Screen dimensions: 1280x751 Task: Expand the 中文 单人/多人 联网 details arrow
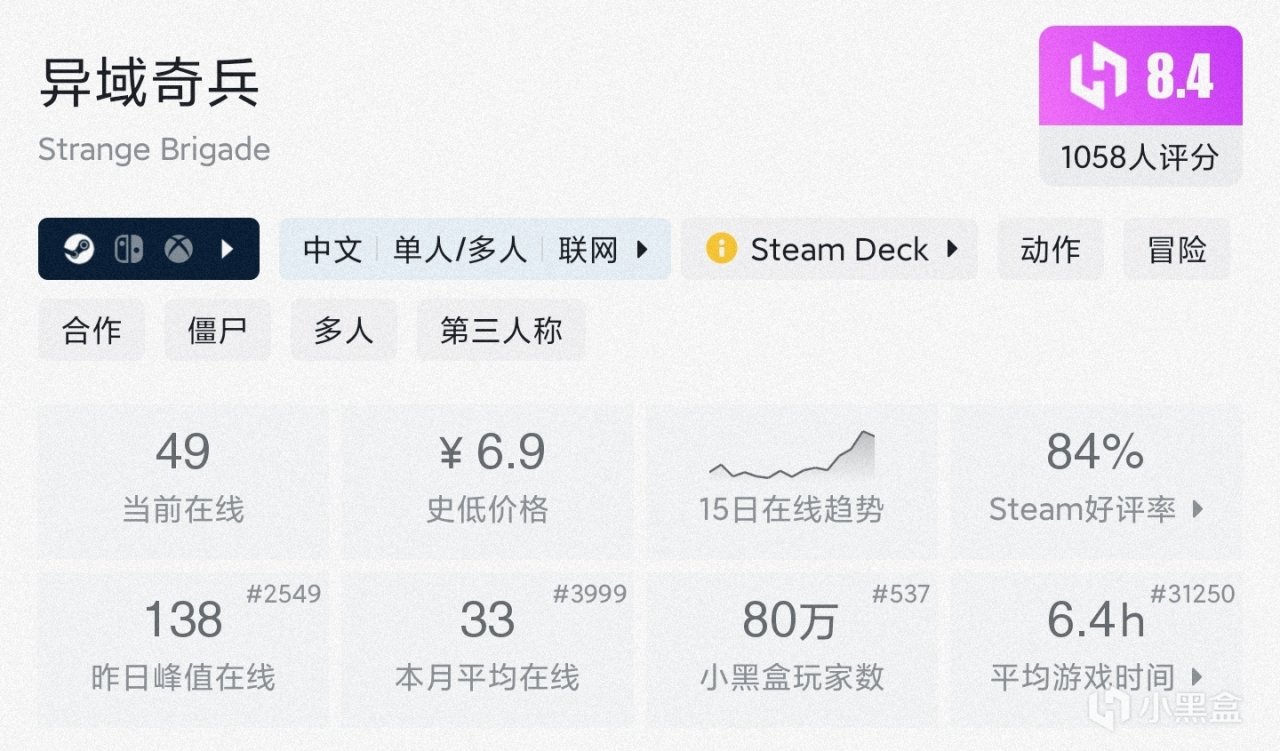point(643,249)
